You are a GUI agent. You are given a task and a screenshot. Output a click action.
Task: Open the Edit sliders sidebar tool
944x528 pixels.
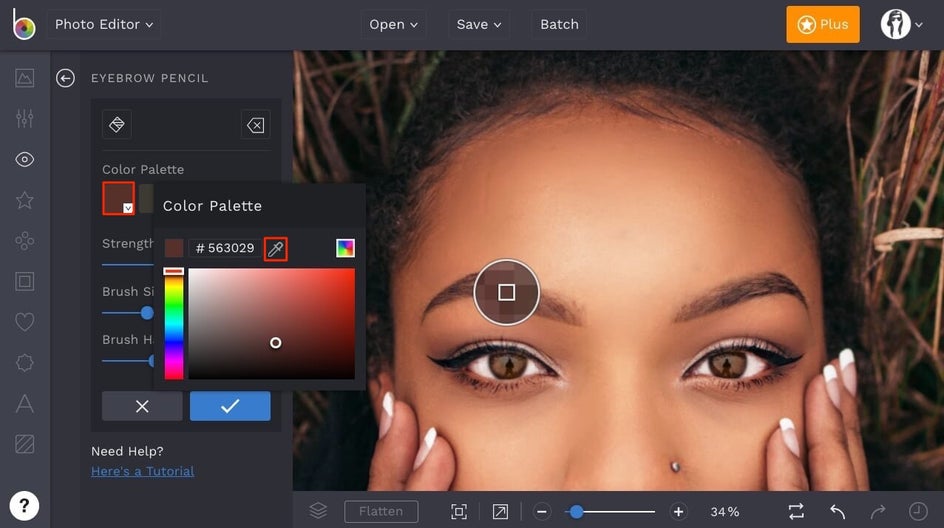[x=25, y=119]
